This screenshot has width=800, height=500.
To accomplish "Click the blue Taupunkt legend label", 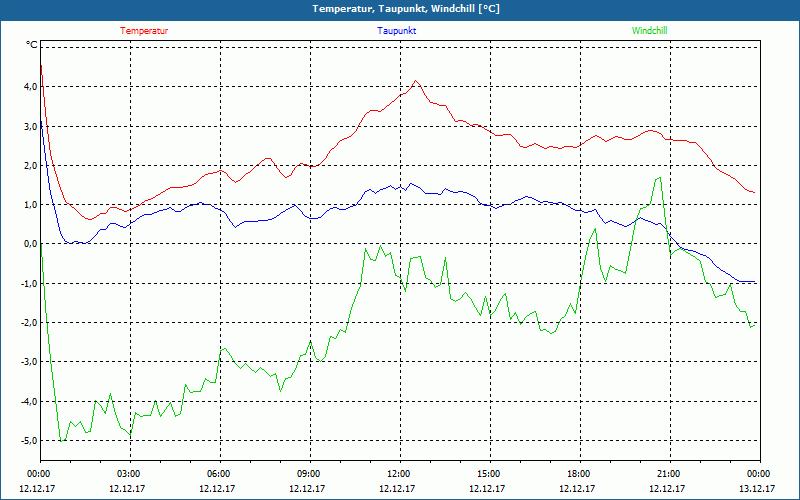I will [396, 31].
